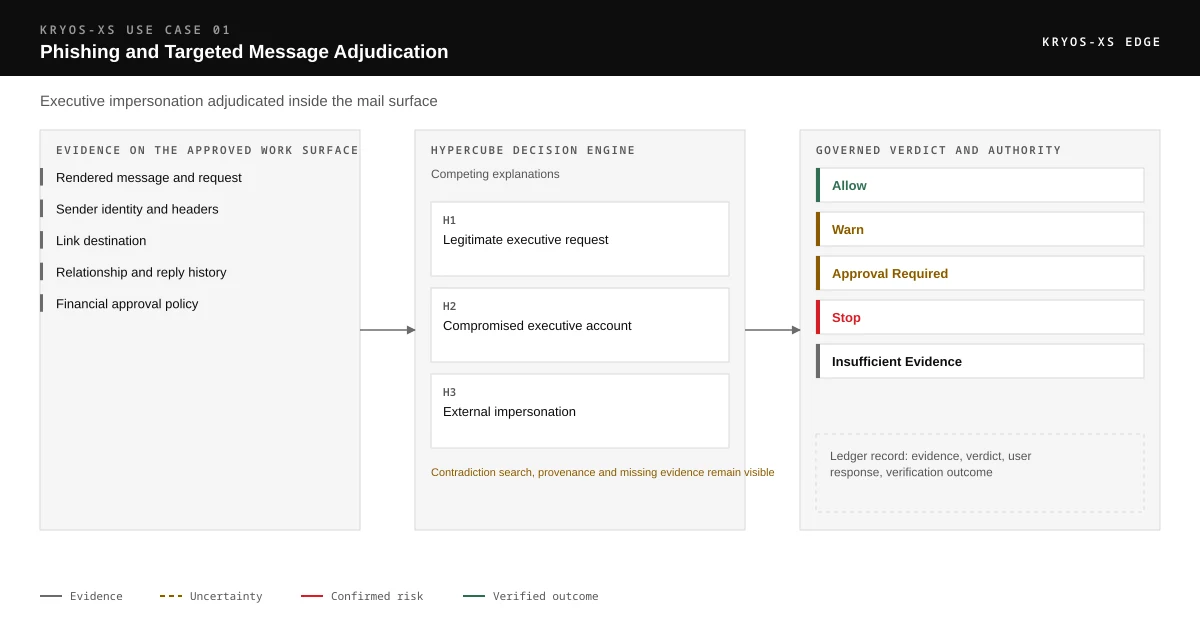This screenshot has width=1200, height=630.
Task: Click the 'Competing explanations' subtitle
Action: 495,174
